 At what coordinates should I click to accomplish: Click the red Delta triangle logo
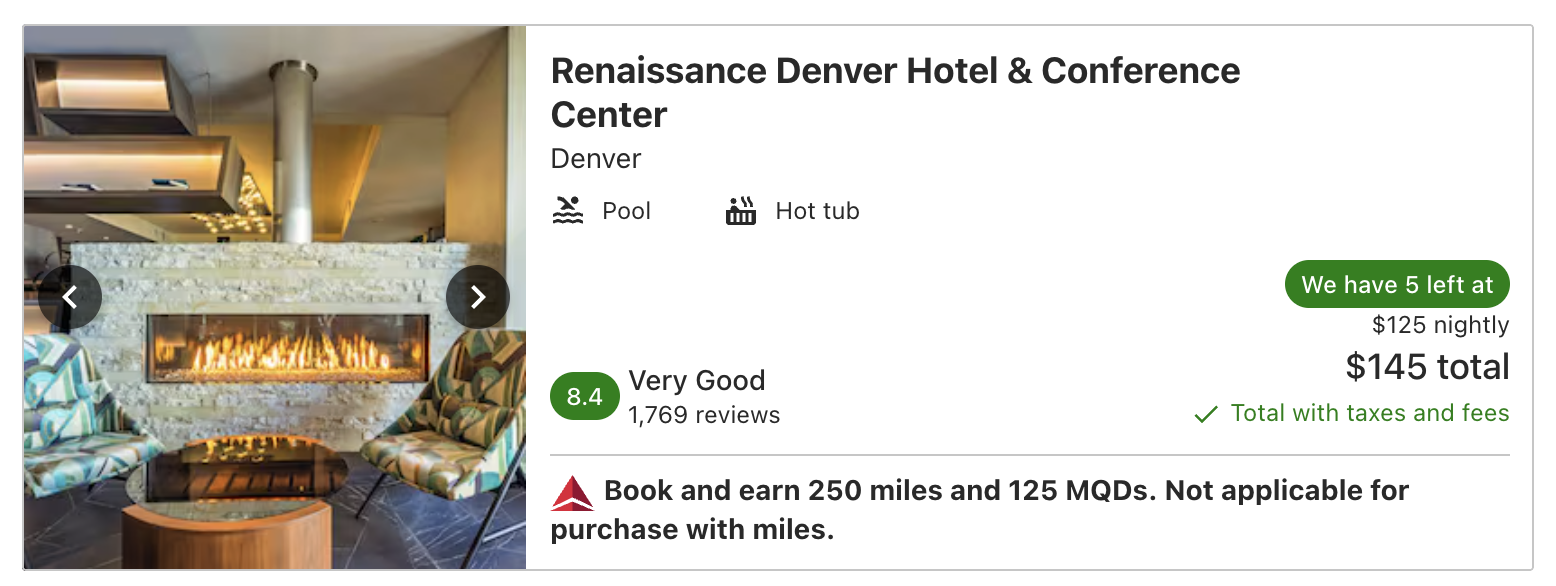[x=572, y=493]
